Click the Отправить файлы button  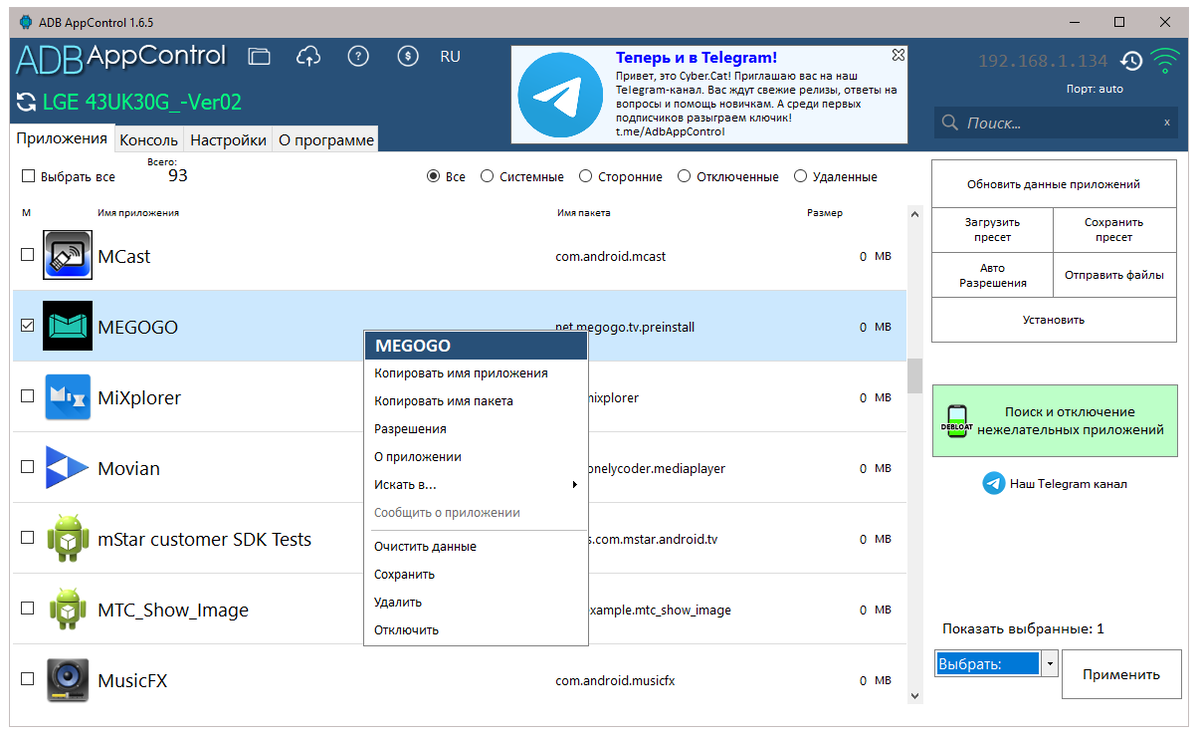click(1114, 275)
